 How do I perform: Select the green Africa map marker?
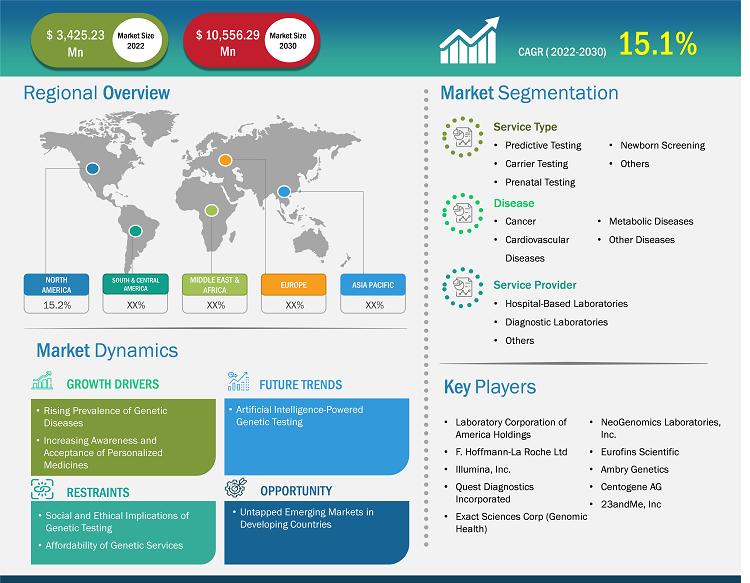tap(211, 210)
